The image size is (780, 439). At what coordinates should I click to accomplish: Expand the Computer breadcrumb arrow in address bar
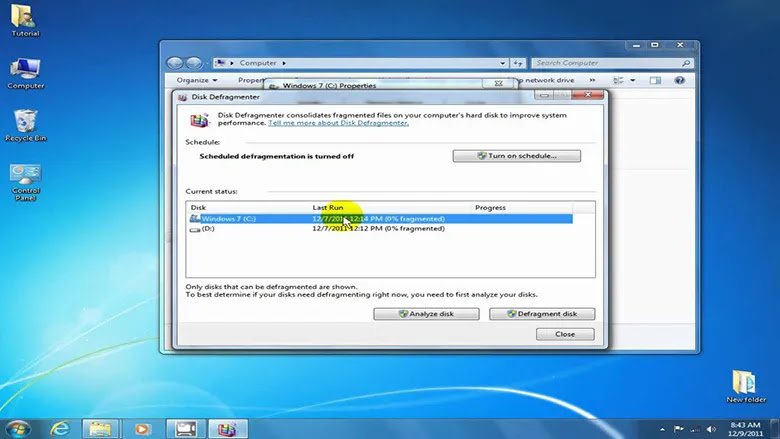(x=284, y=63)
